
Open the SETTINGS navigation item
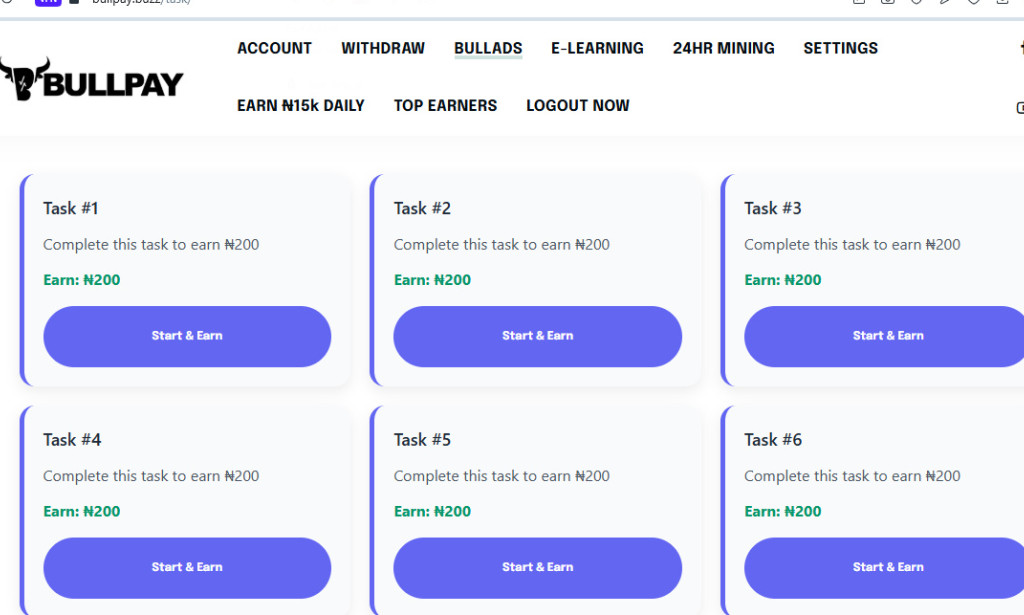[x=840, y=48]
